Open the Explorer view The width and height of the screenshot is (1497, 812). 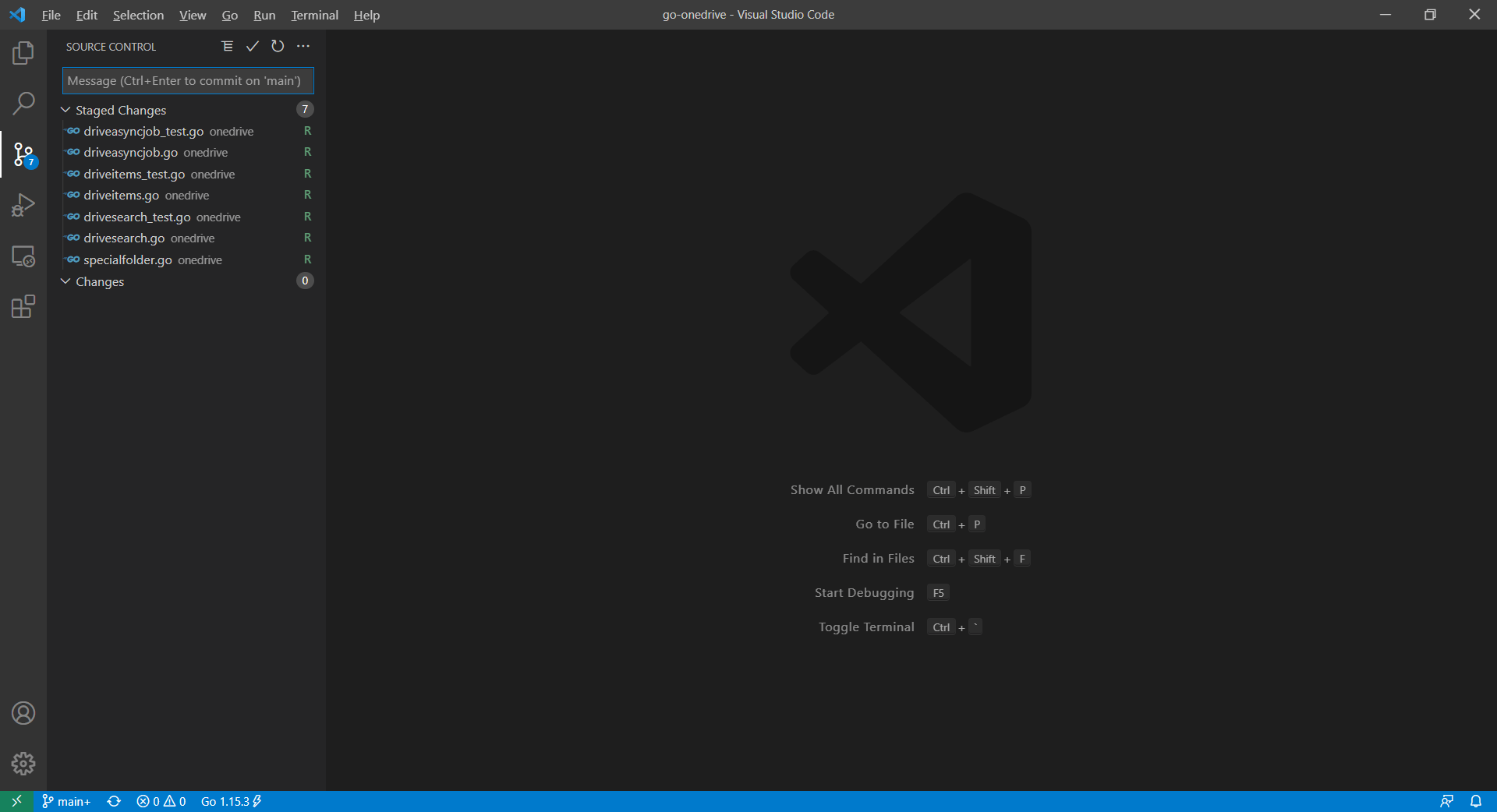pyautogui.click(x=23, y=52)
